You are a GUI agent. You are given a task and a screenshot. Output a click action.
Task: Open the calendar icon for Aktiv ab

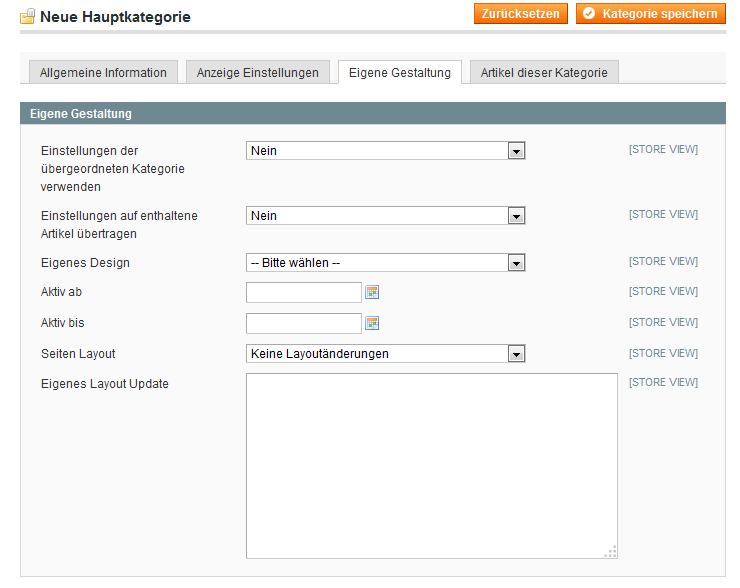click(x=372, y=292)
